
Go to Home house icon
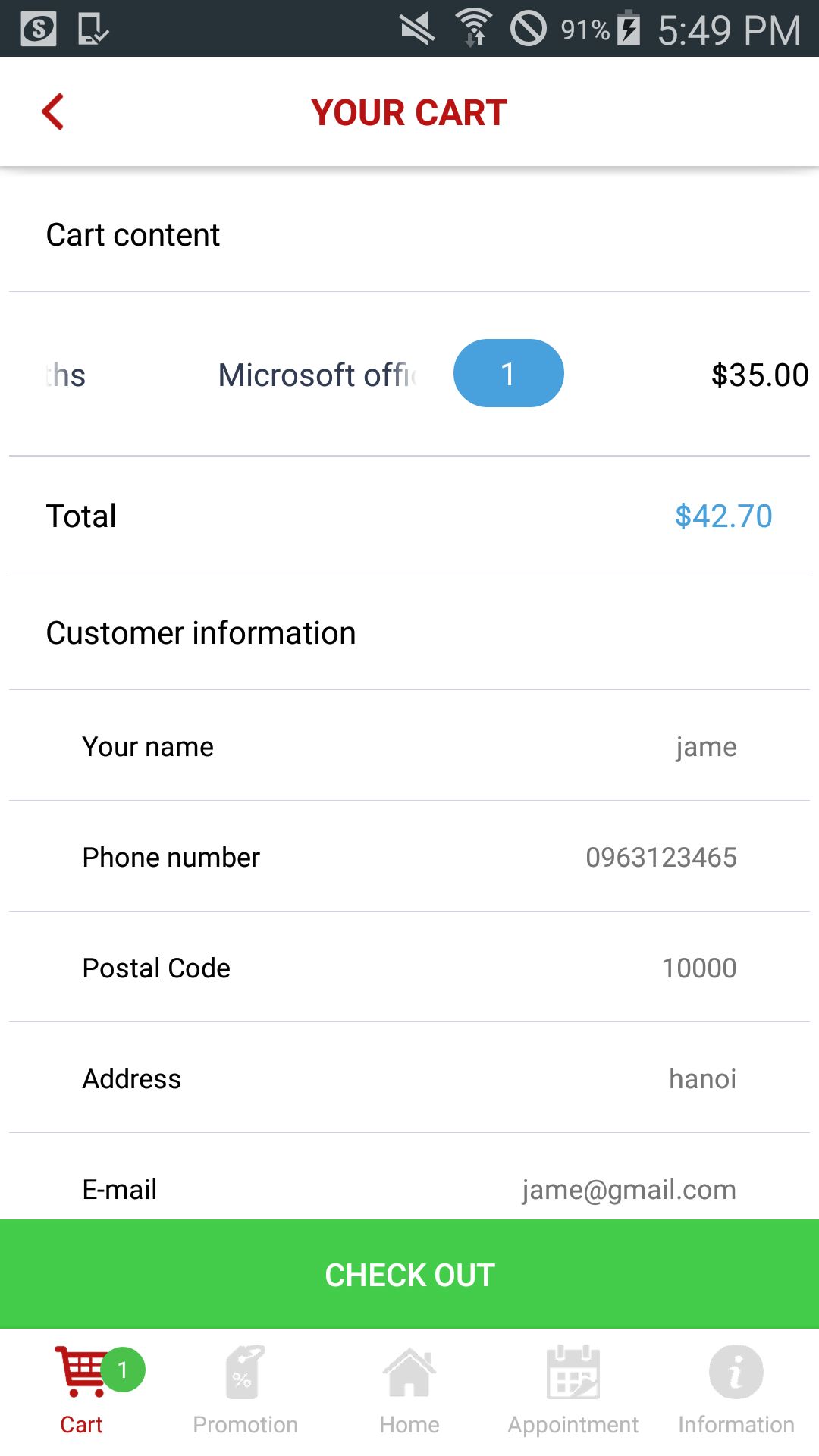click(409, 1373)
